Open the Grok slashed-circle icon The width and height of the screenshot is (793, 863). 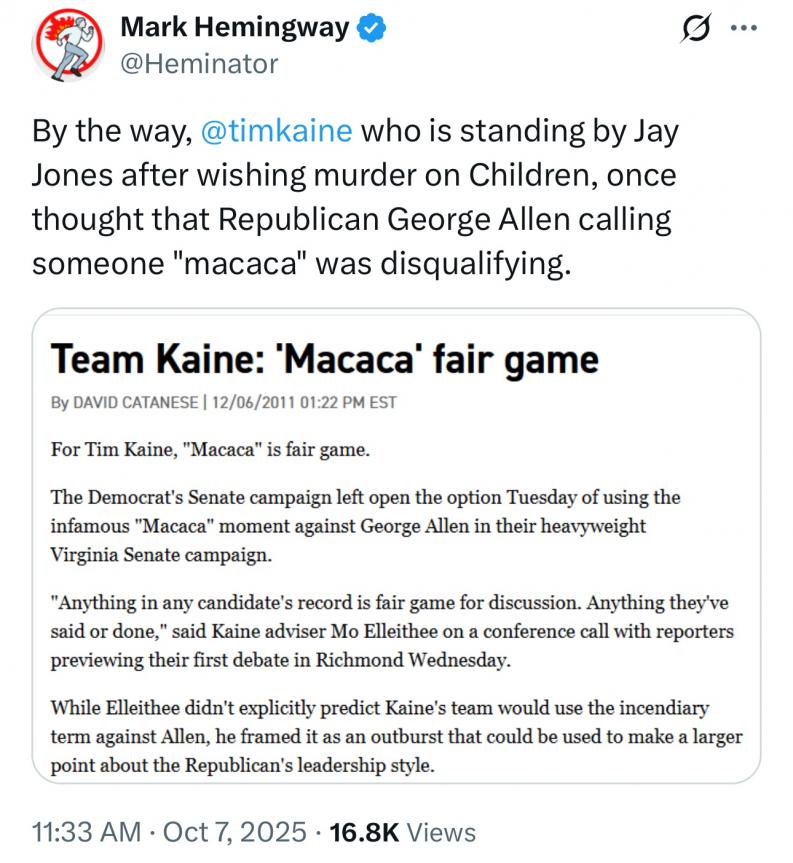click(x=688, y=32)
